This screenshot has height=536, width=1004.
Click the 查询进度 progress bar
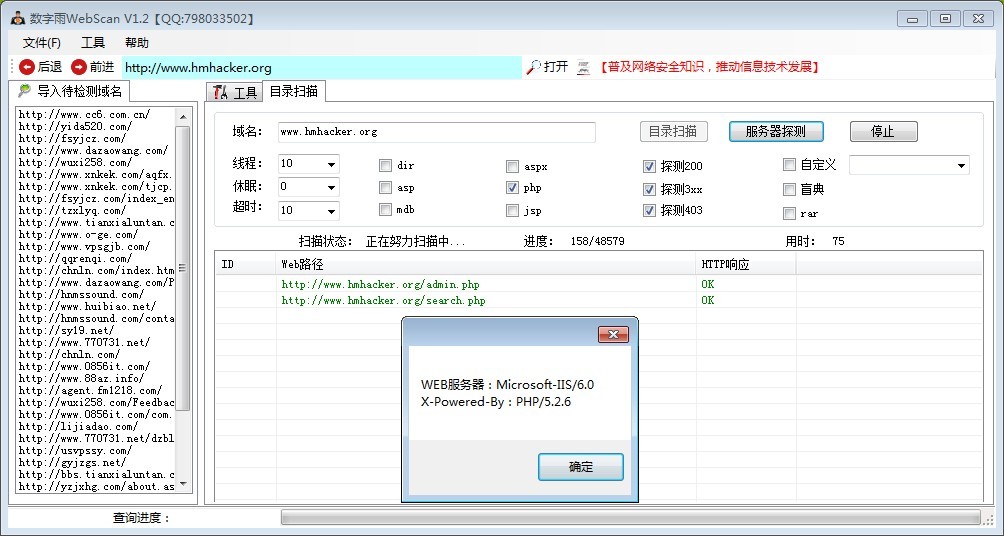click(631, 517)
